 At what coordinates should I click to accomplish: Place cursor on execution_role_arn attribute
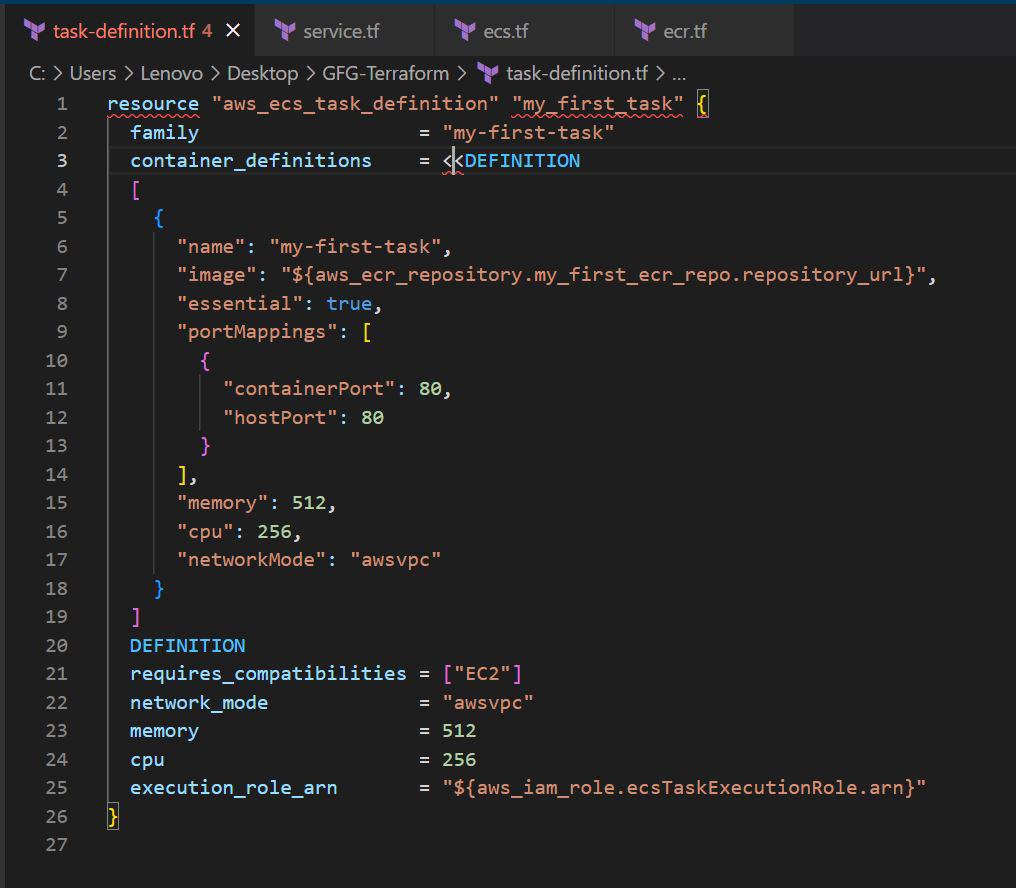[233, 788]
